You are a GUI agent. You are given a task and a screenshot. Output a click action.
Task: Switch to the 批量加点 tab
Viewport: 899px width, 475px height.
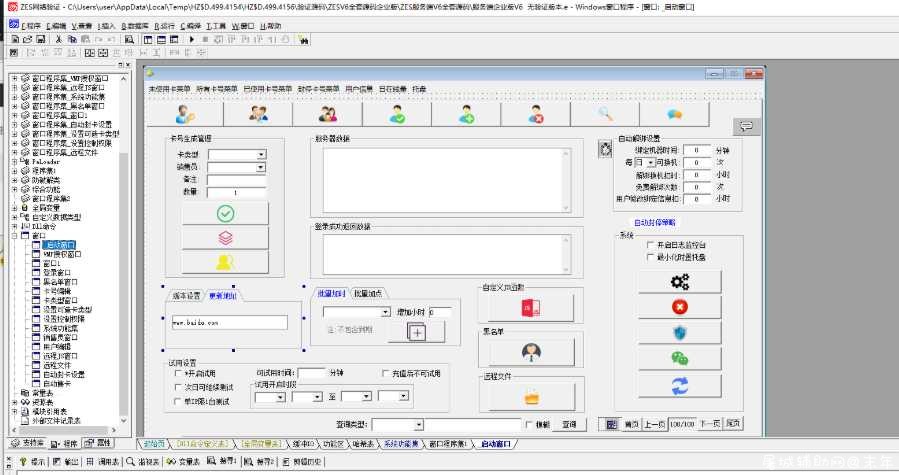[368, 293]
